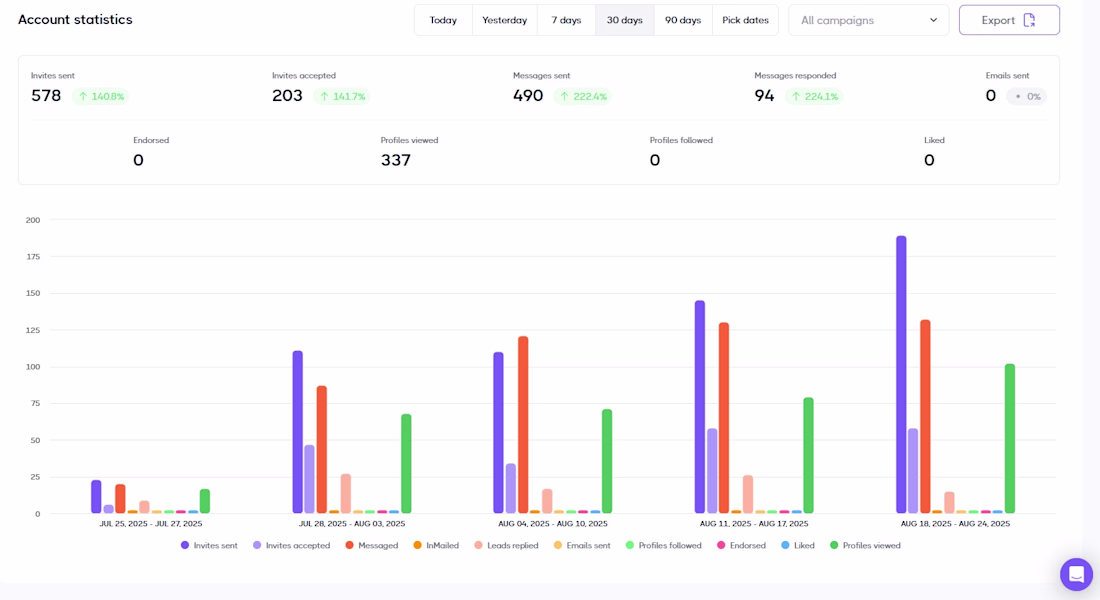This screenshot has width=1100, height=600.
Task: Toggle Profiles viewed legend series
Action: (x=865, y=545)
